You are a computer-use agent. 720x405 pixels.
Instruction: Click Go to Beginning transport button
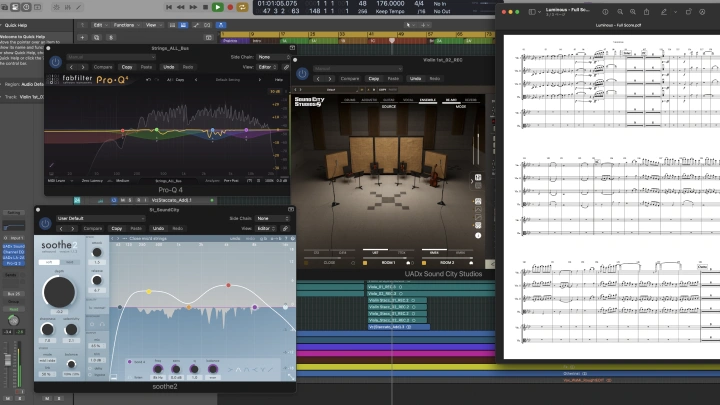click(x=169, y=7)
